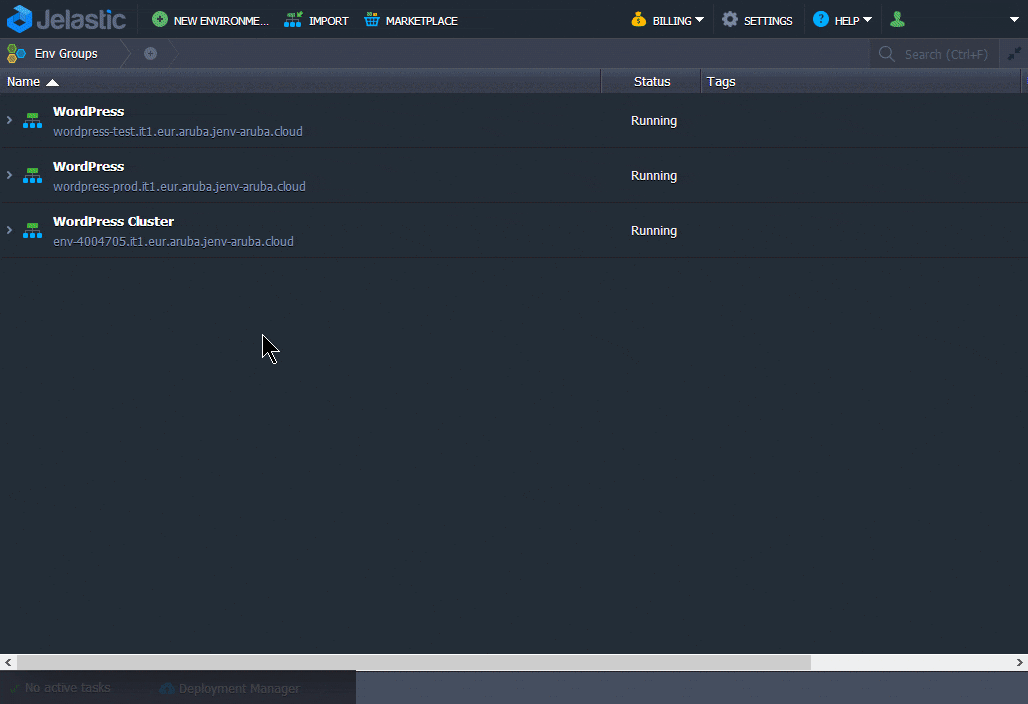Open the Marketplace
Screen dimensions: 1028x704
[x=410, y=20]
